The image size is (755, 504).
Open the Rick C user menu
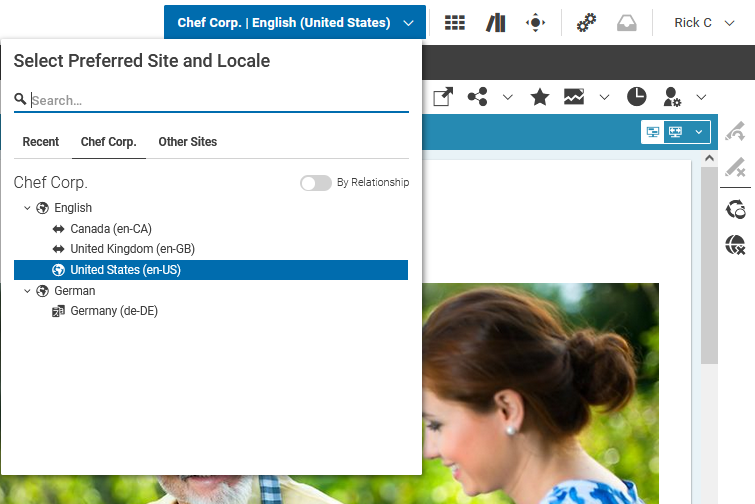(x=703, y=23)
